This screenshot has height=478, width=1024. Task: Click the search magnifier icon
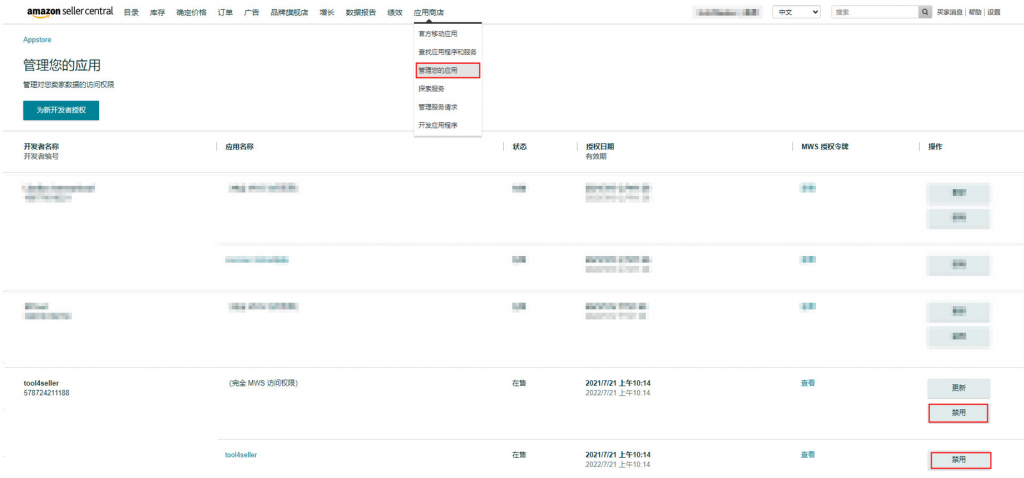tap(924, 12)
